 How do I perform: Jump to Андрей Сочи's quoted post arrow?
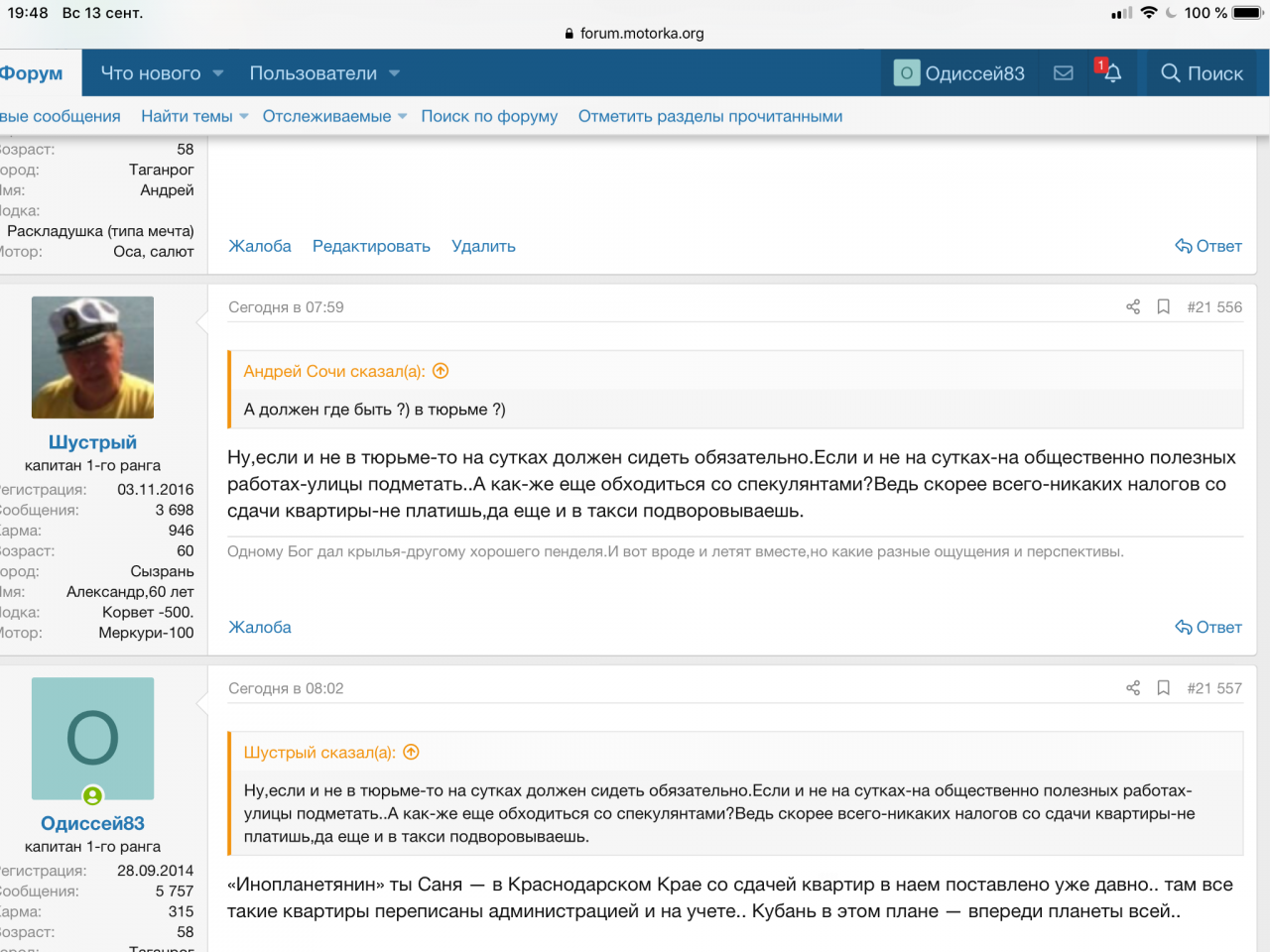click(x=442, y=371)
